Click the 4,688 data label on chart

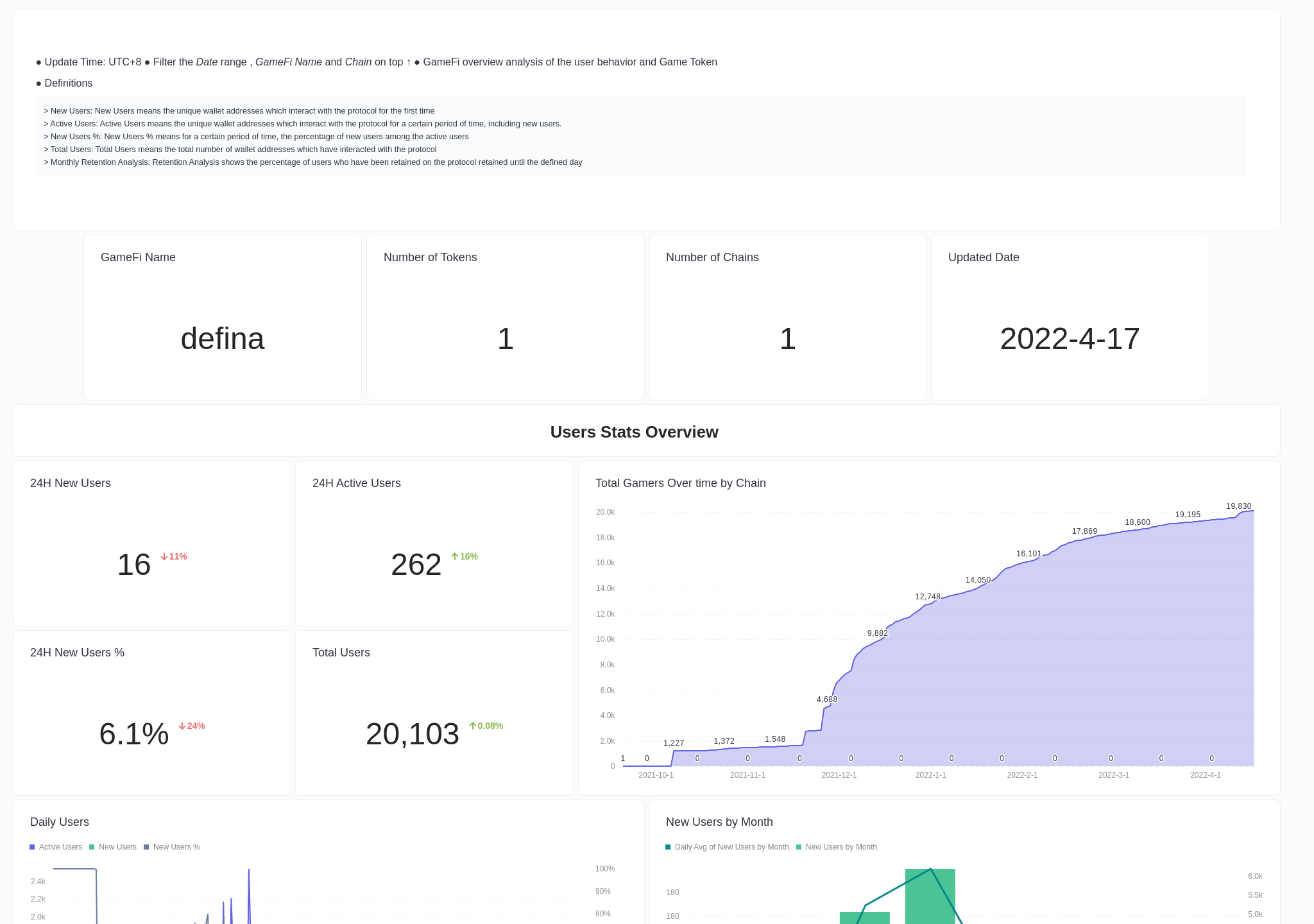click(x=826, y=699)
